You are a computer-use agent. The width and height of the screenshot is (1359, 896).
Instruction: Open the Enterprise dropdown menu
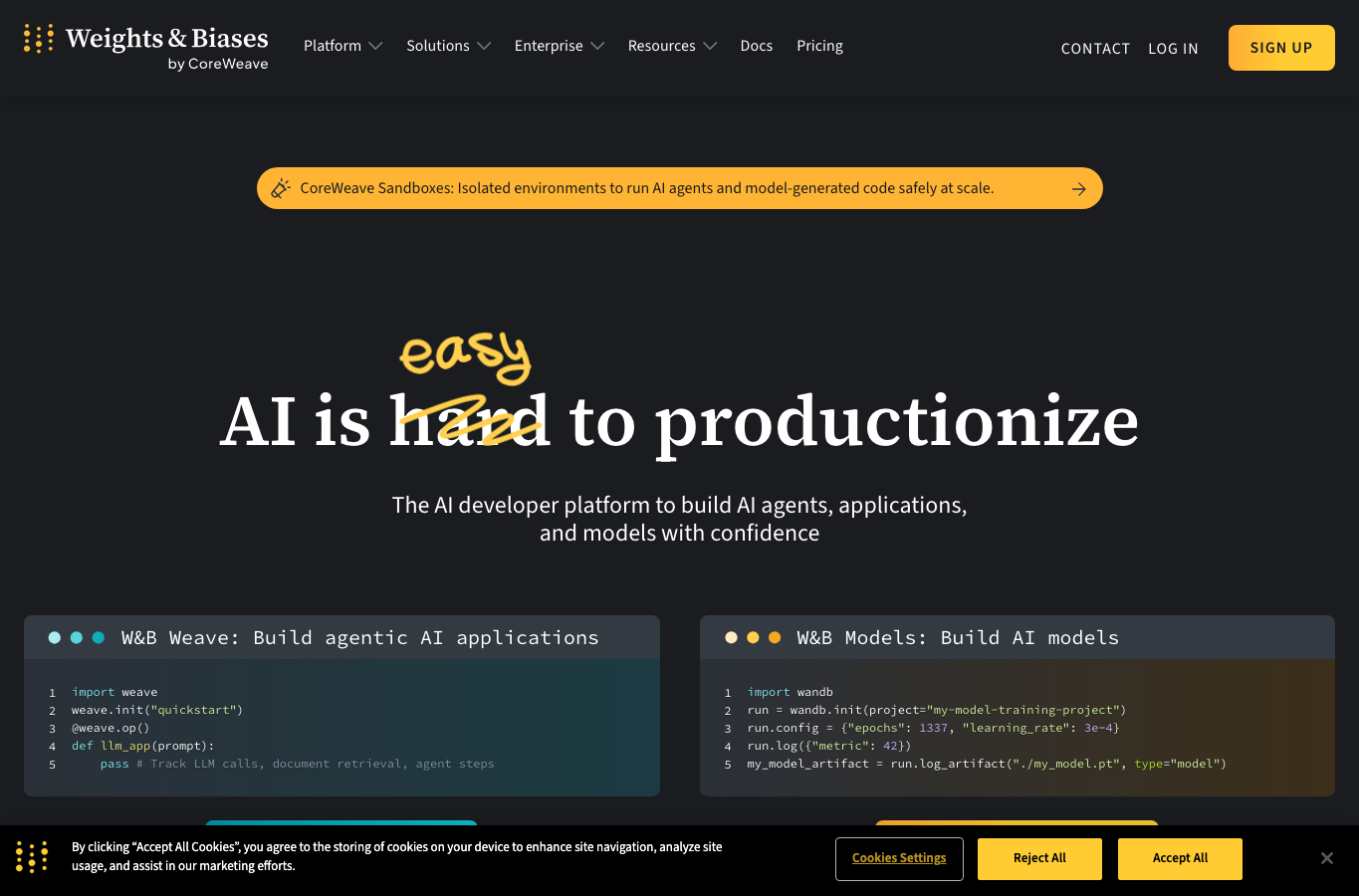click(x=560, y=46)
